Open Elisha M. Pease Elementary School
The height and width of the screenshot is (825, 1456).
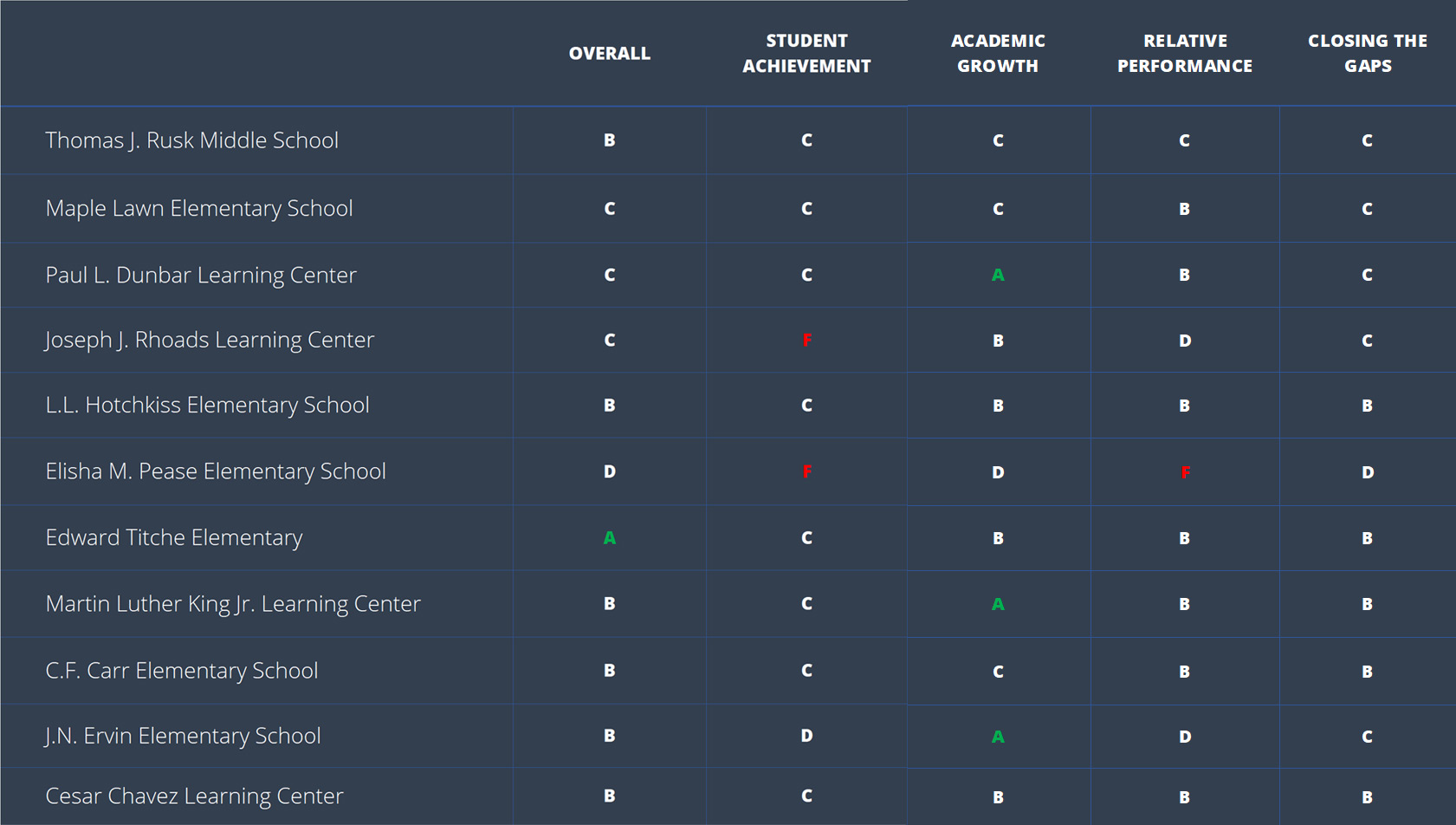pyautogui.click(x=216, y=471)
